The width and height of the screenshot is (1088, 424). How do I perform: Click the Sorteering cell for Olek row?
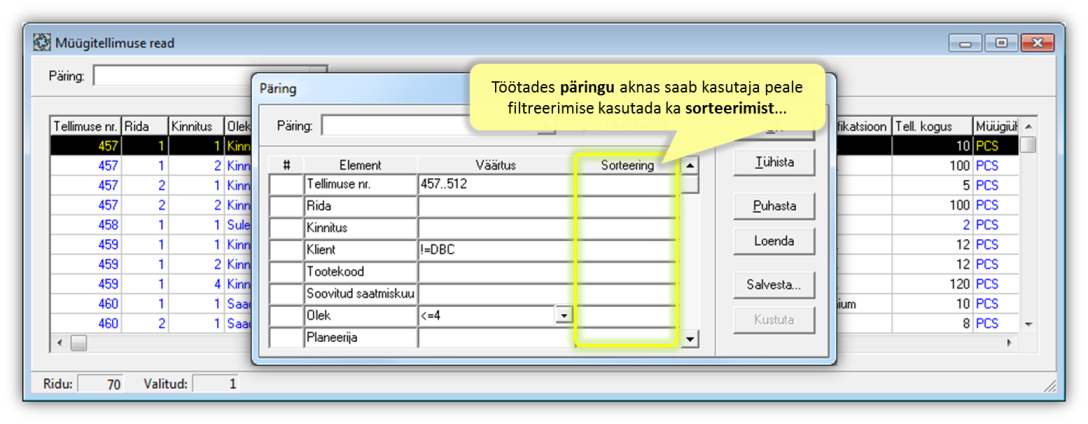627,315
